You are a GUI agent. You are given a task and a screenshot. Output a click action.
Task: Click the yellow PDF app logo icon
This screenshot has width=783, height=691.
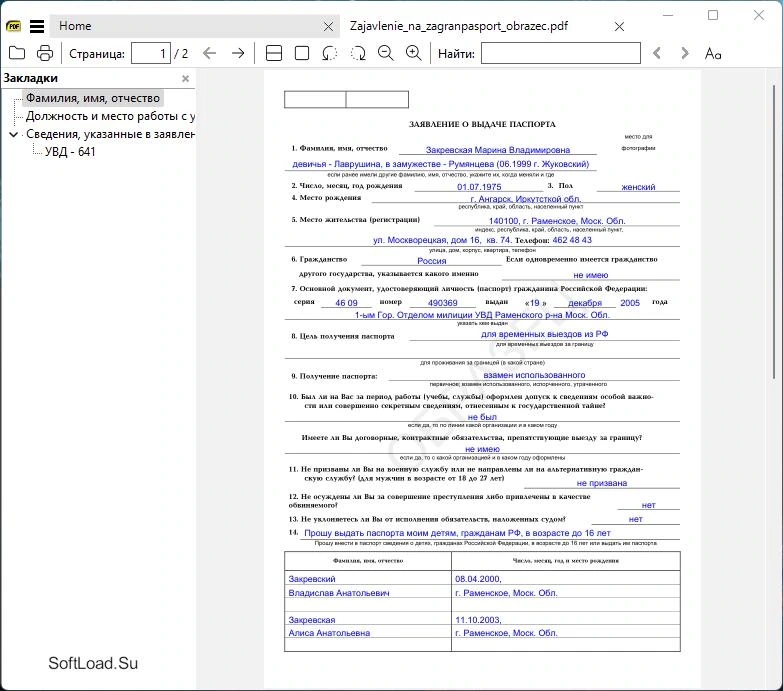click(13, 26)
